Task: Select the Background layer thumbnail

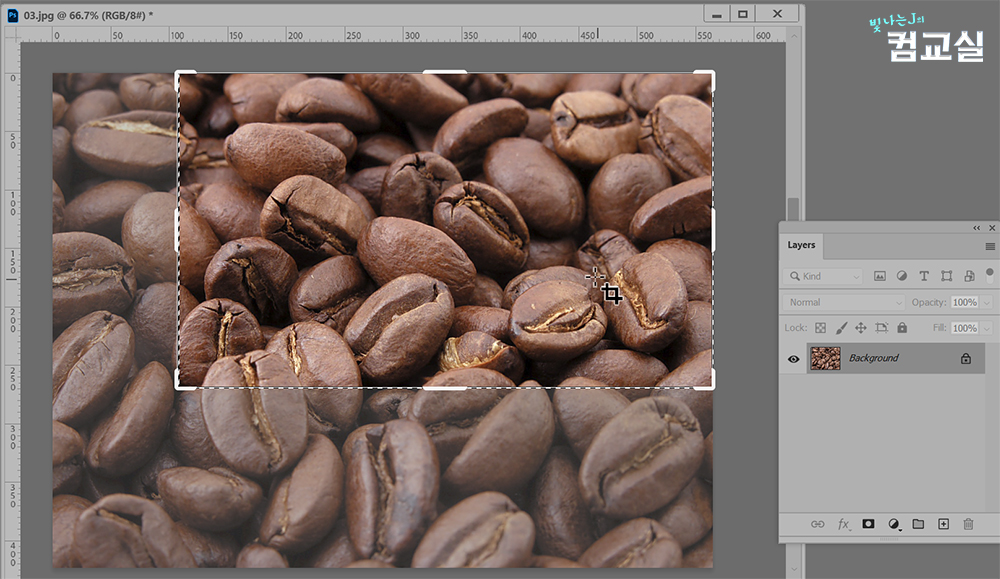Action: pyautogui.click(x=825, y=358)
